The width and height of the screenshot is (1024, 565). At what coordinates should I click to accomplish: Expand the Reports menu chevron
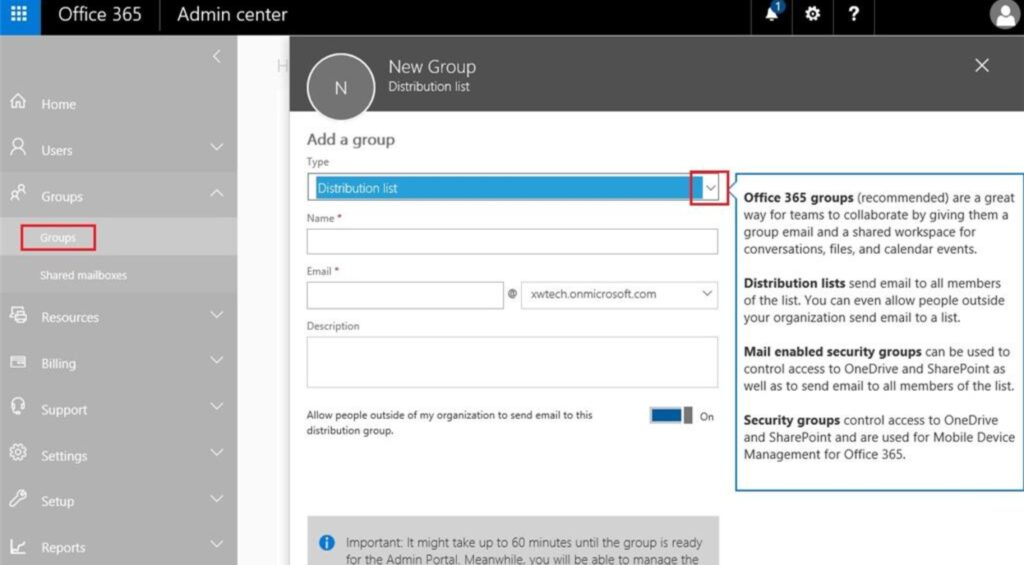click(x=217, y=545)
